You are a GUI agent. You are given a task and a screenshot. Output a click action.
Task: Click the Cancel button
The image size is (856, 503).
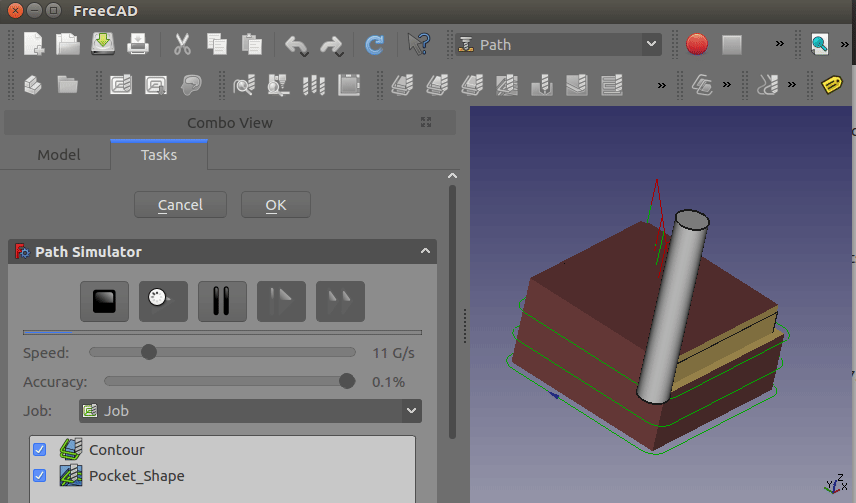click(180, 205)
